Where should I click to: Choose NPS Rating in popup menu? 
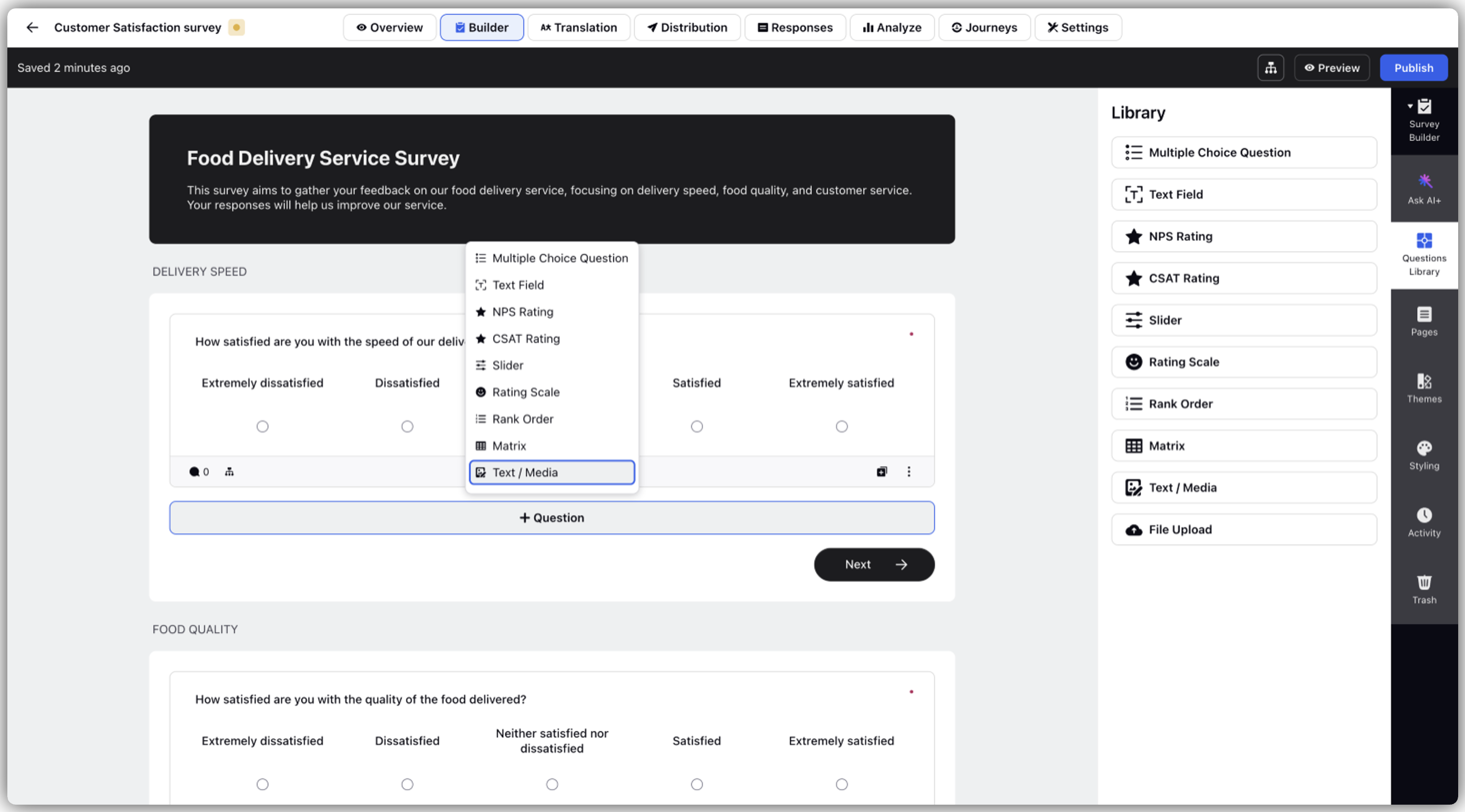click(x=551, y=312)
